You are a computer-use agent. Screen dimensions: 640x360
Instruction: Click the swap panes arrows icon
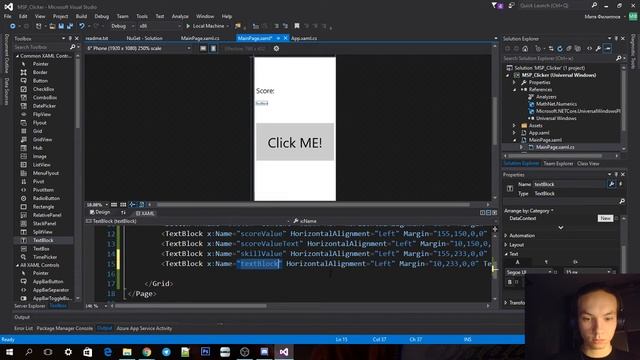point(123,213)
